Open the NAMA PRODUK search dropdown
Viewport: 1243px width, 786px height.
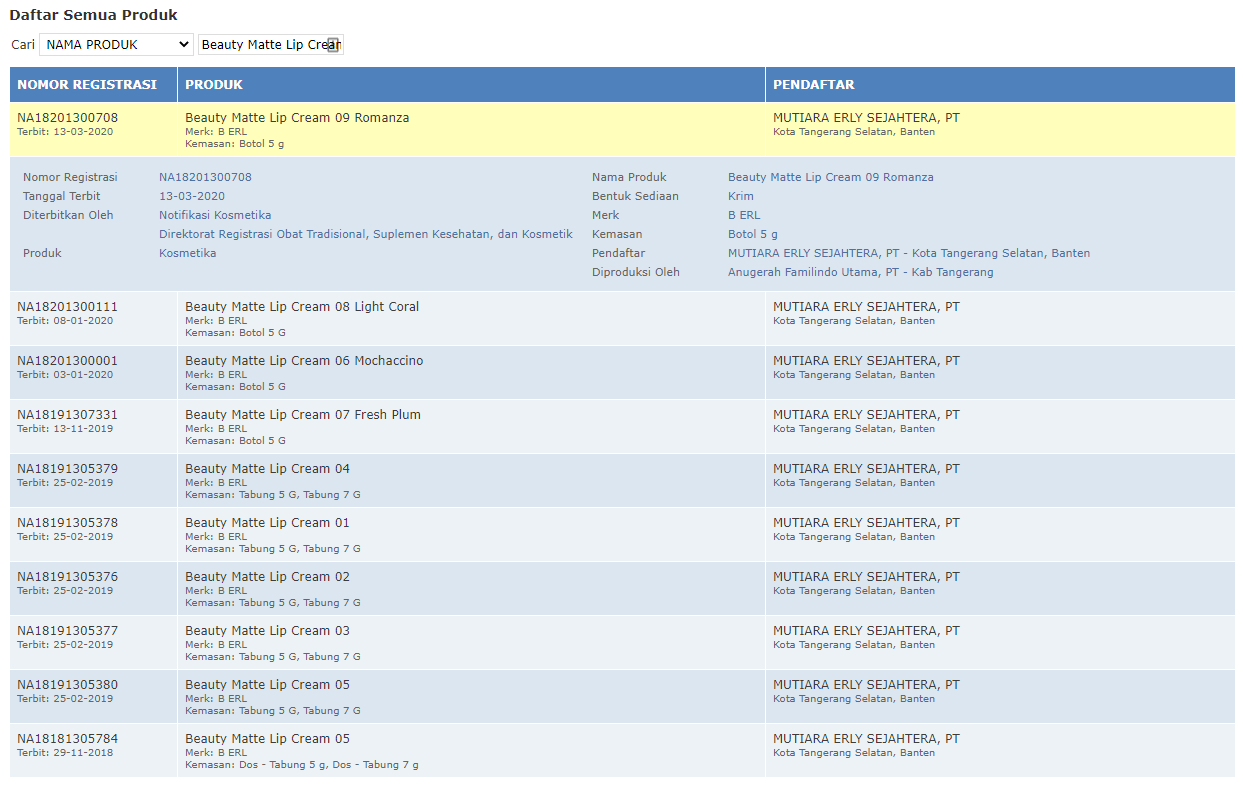pyautogui.click(x=116, y=45)
